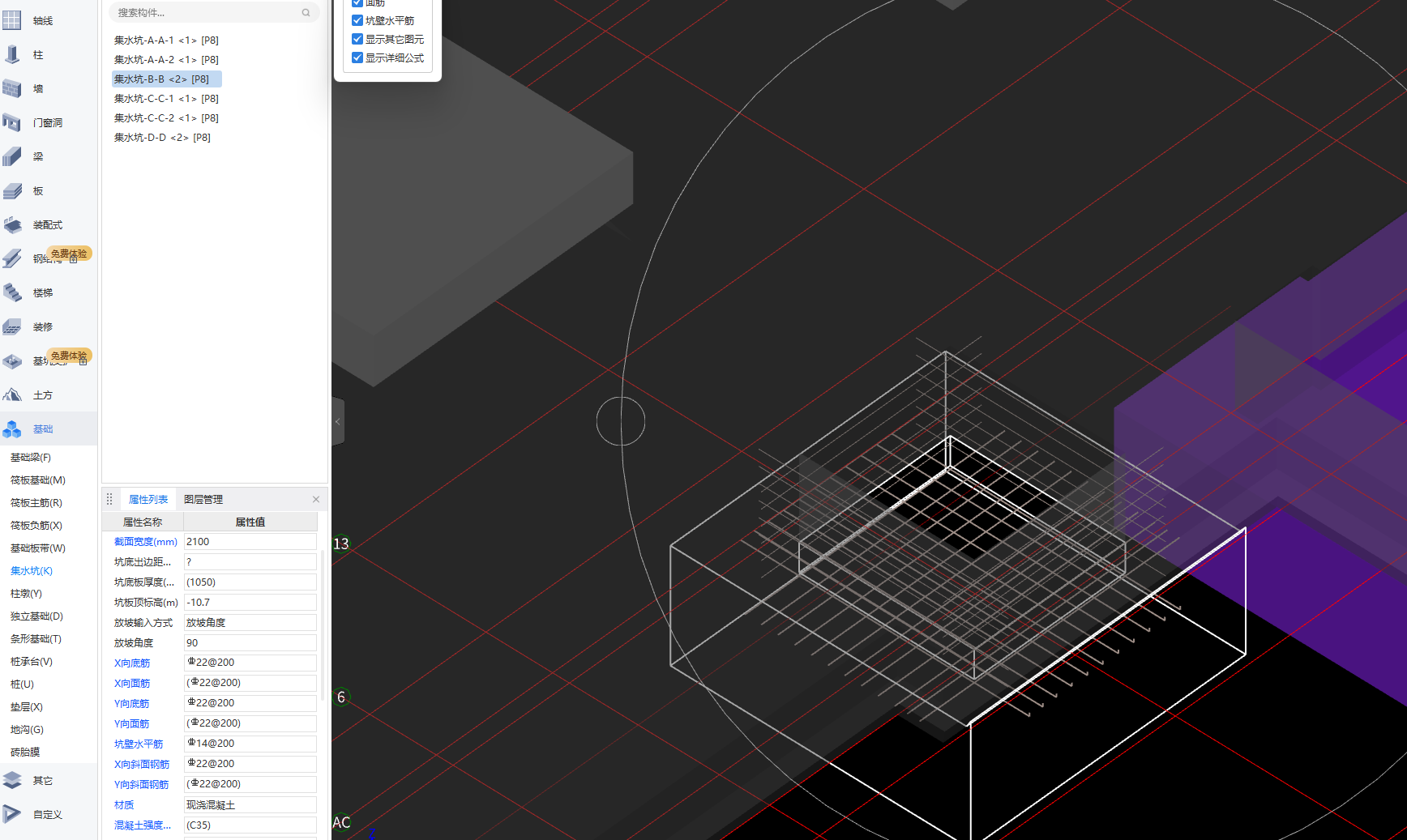Collapse the 基础 foundation category icon
This screenshot has height=840, width=1407.
click(12, 429)
